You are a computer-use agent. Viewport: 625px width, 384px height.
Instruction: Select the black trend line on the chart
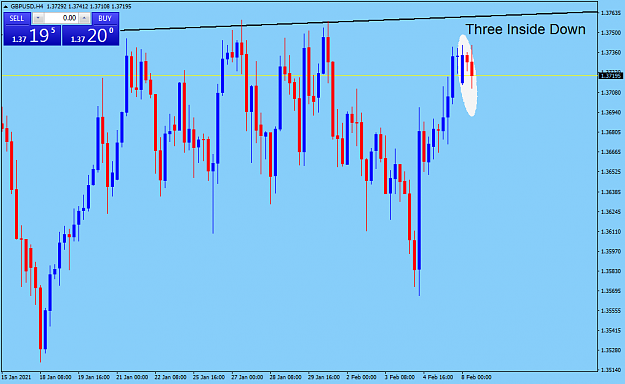tap(359, 21)
